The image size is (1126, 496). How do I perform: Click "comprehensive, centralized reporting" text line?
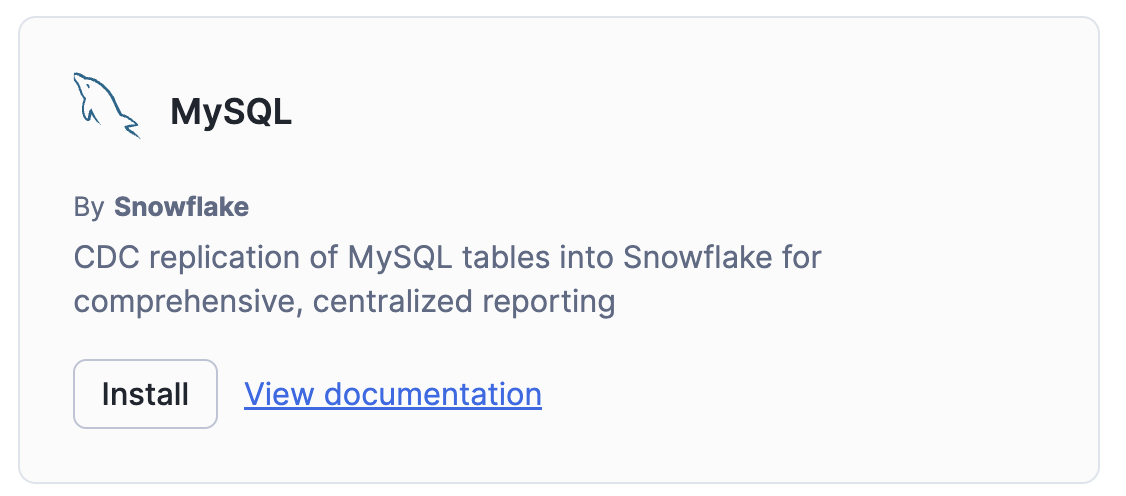coord(344,301)
